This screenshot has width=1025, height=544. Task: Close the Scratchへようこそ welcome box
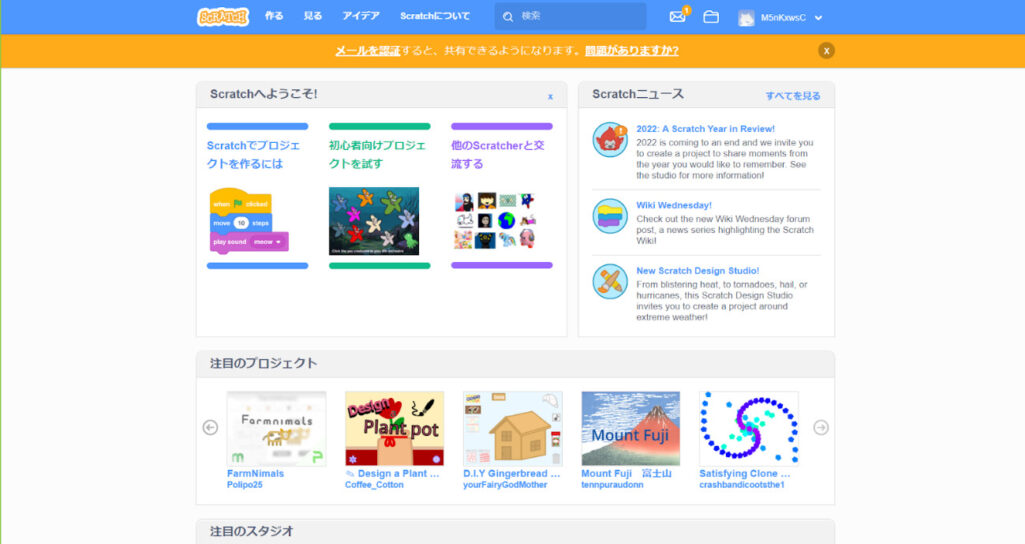[550, 96]
